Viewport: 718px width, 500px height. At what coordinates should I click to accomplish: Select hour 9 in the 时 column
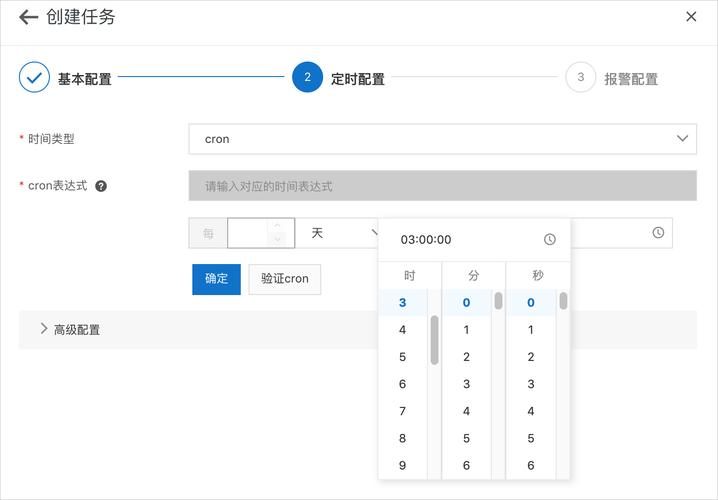(x=403, y=466)
